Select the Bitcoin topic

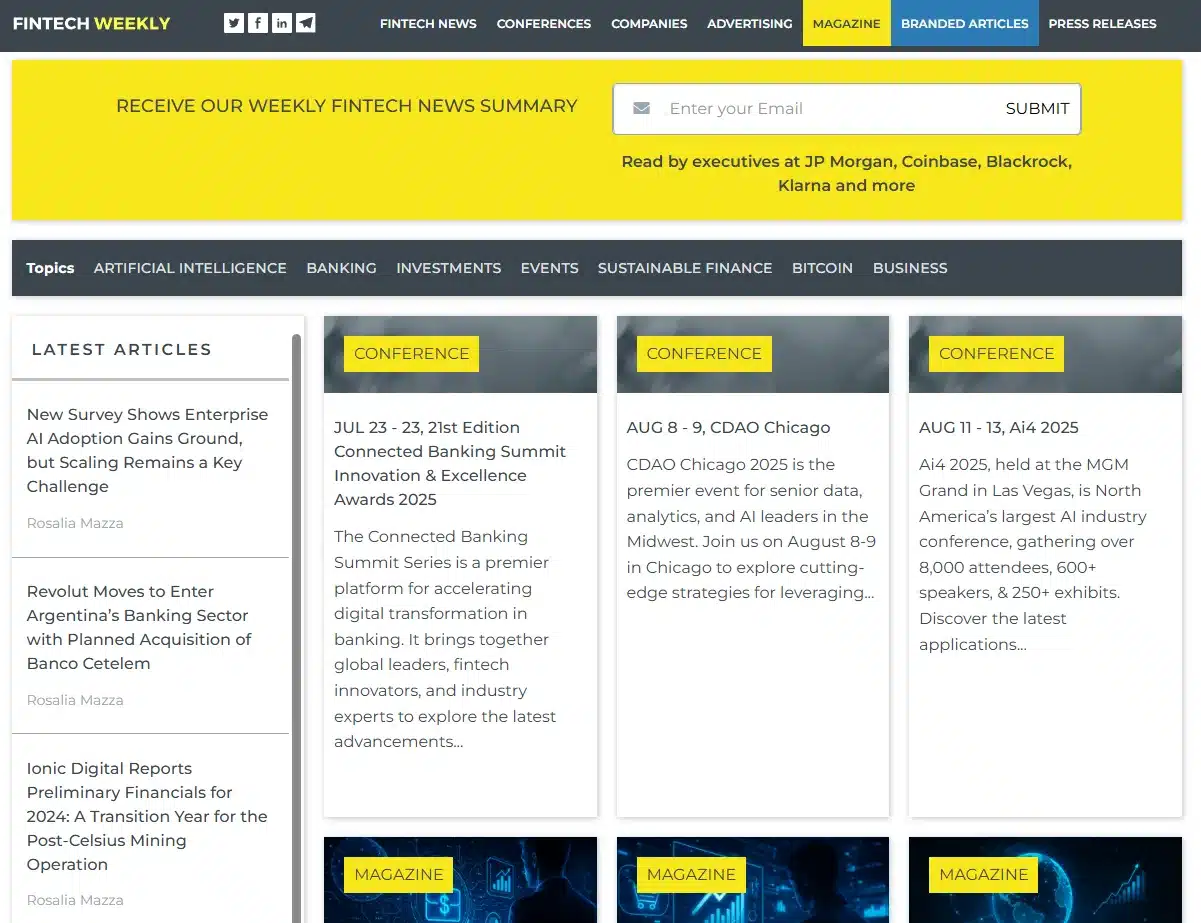[822, 268]
